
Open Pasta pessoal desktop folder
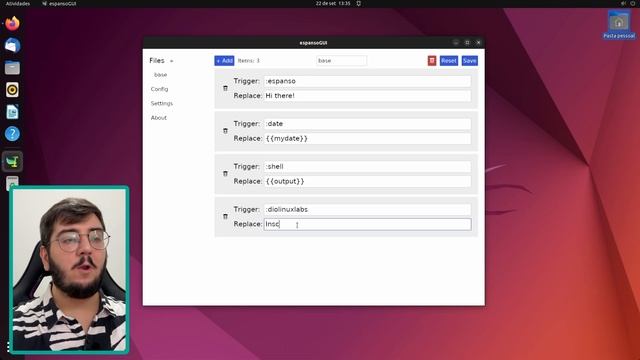619,25
